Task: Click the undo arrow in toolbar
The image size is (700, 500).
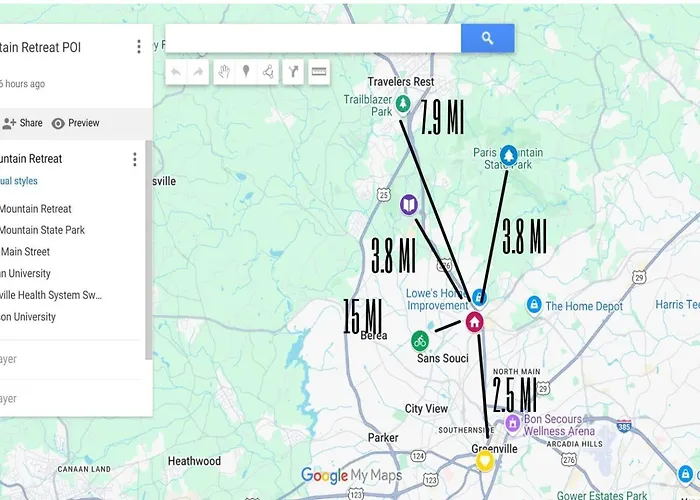Action: tap(176, 72)
